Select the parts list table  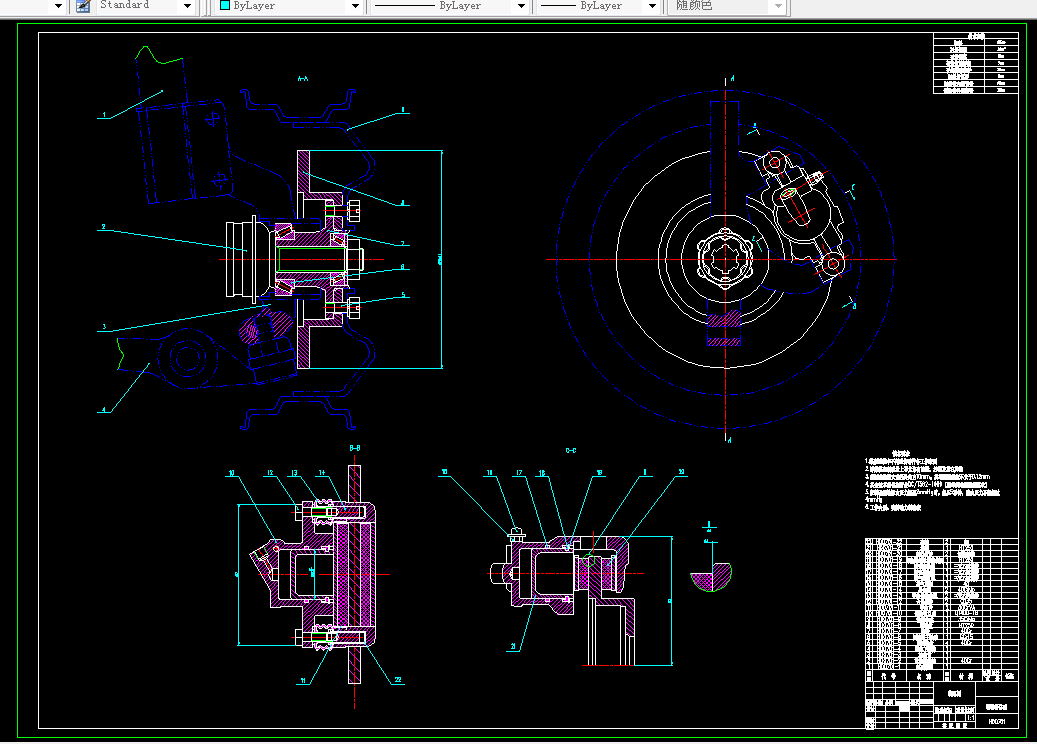point(941,610)
